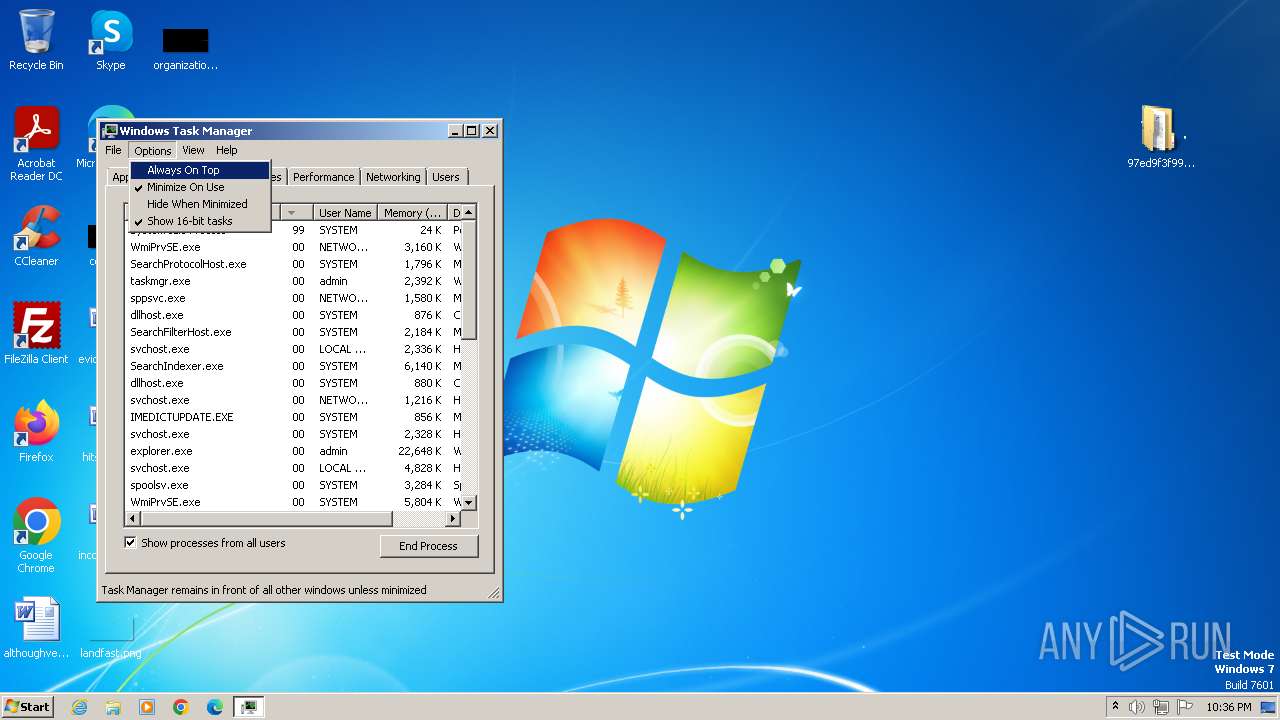Select the FileZilla Client shortcut
Image resolution: width=1280 pixels, height=720 pixels.
coord(36,333)
